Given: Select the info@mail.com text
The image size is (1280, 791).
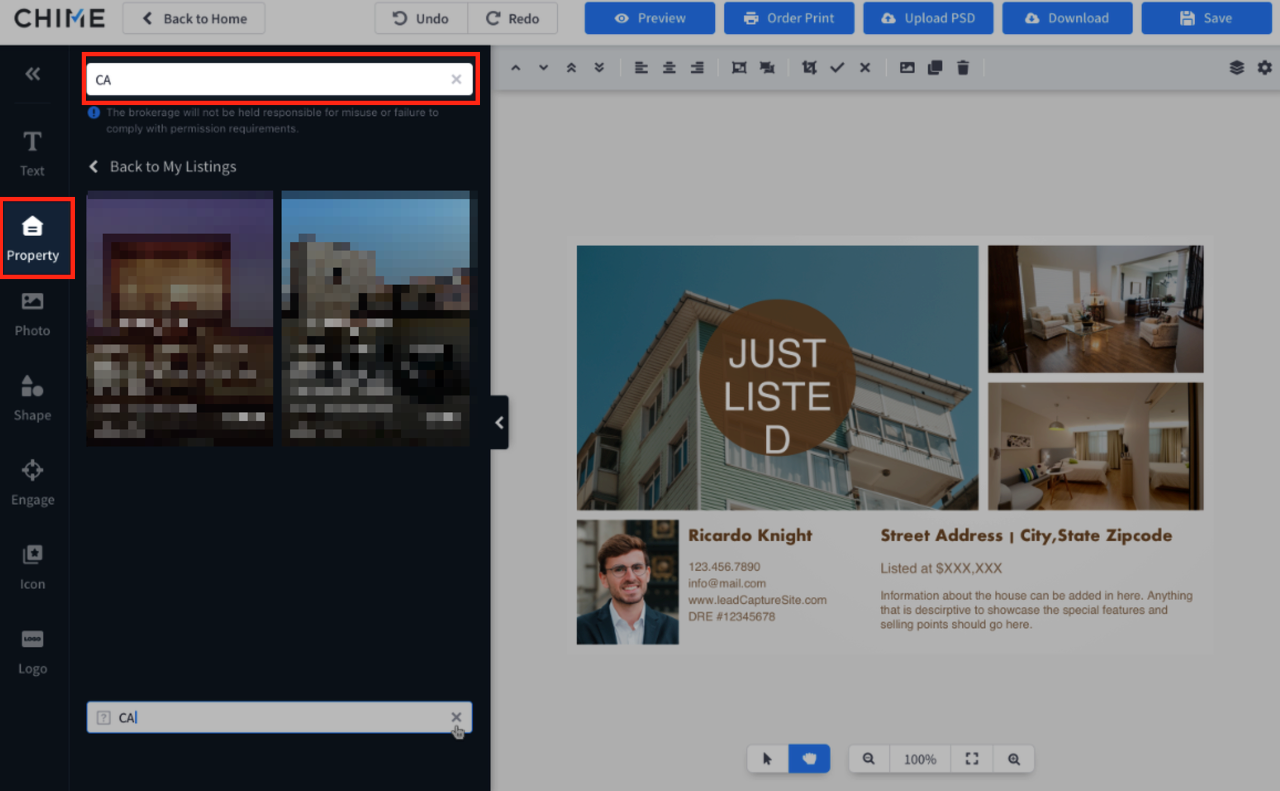Looking at the screenshot, I should click(x=727, y=583).
